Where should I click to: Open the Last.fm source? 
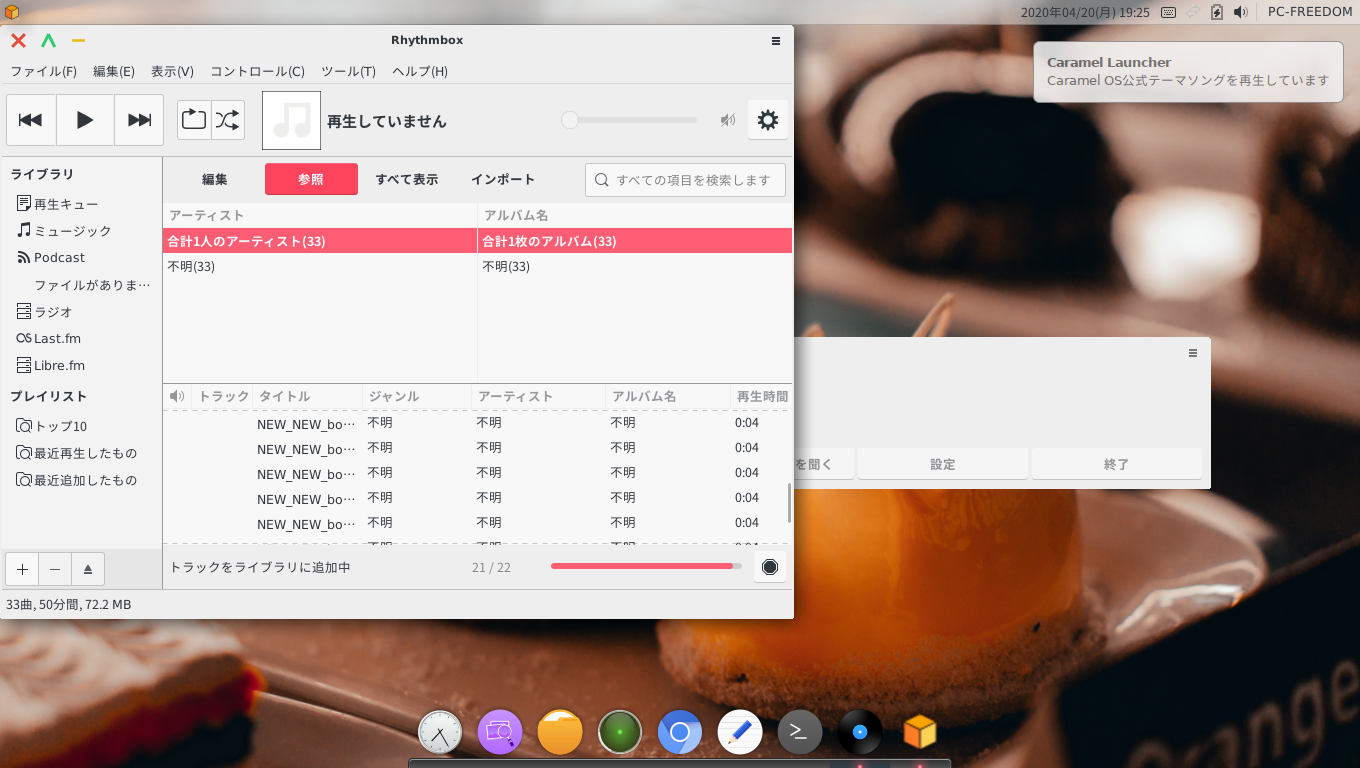coord(57,338)
